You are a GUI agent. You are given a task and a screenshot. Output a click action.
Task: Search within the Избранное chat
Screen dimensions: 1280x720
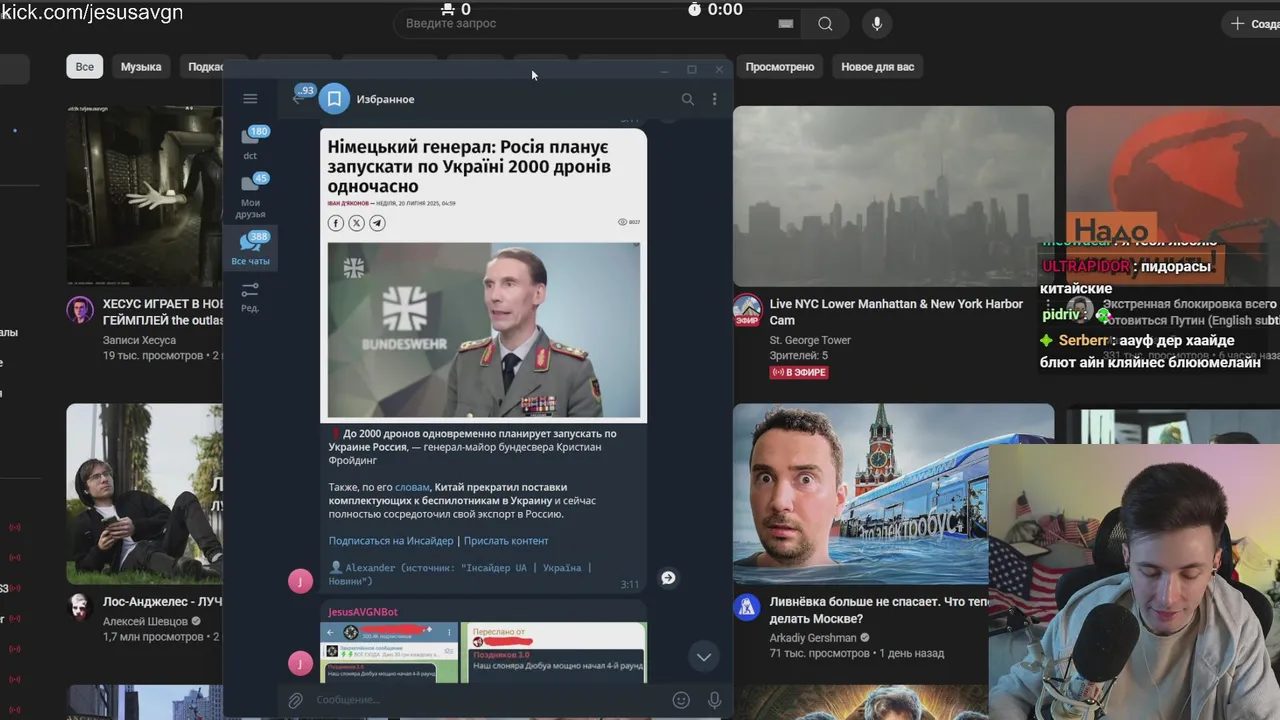pyautogui.click(x=688, y=99)
